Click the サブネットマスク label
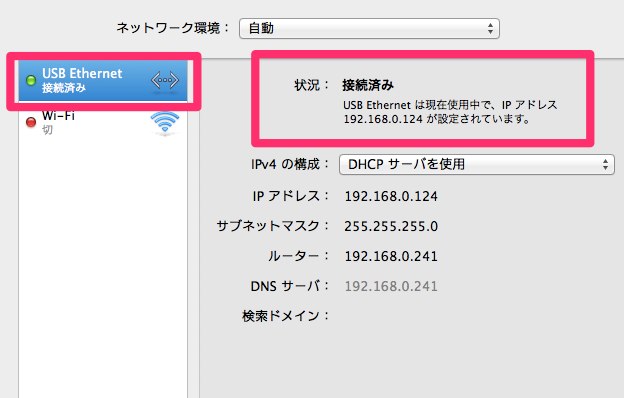624x398 pixels. (273, 226)
